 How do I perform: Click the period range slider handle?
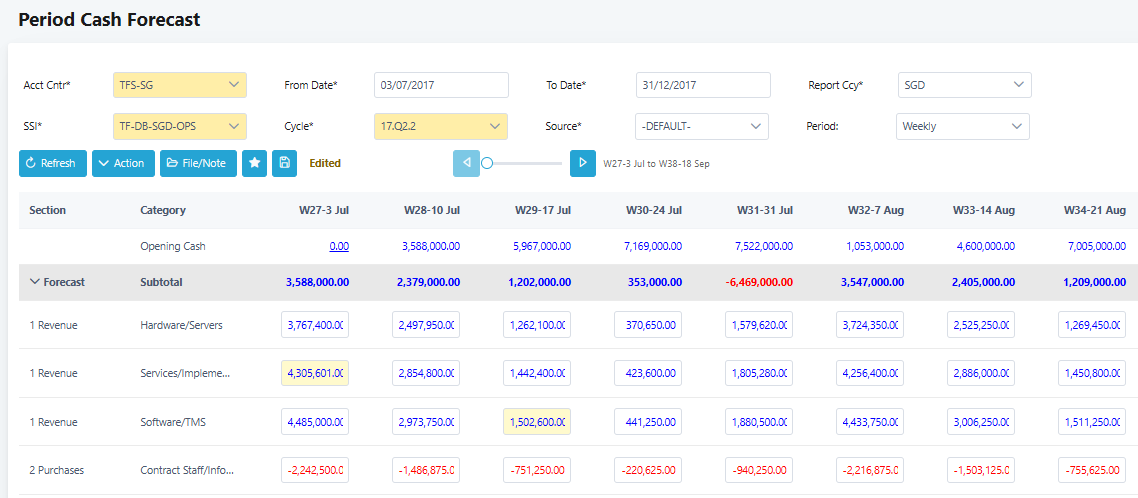pos(487,163)
